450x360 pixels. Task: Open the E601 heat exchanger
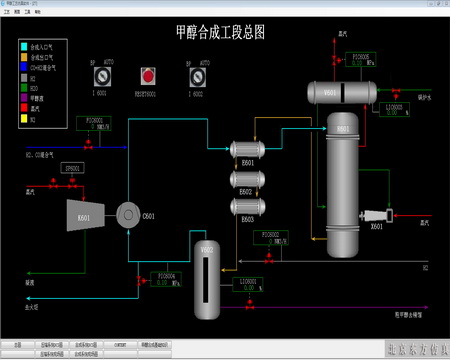tap(247, 150)
